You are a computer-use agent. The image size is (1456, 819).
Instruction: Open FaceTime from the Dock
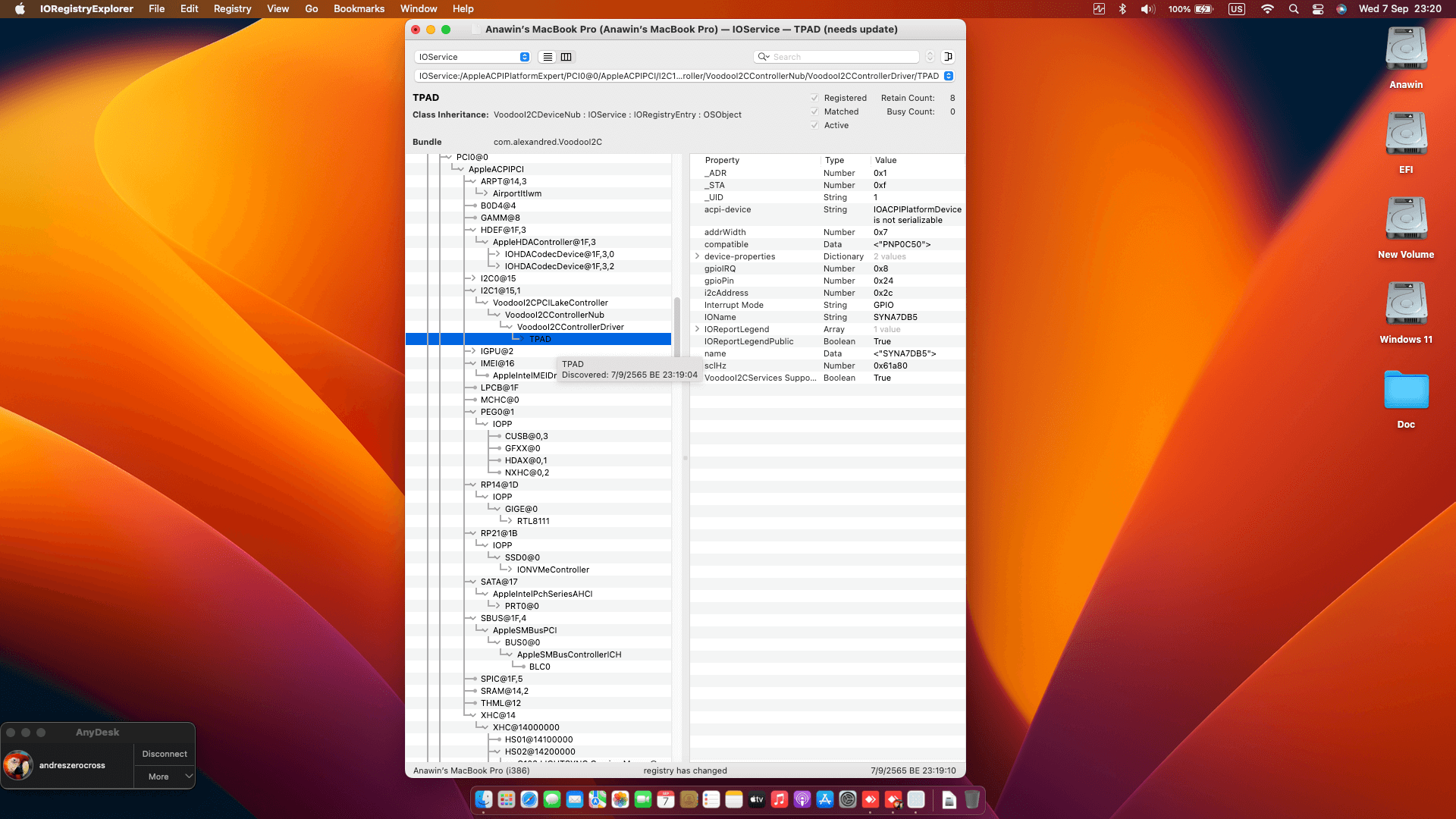tap(643, 799)
